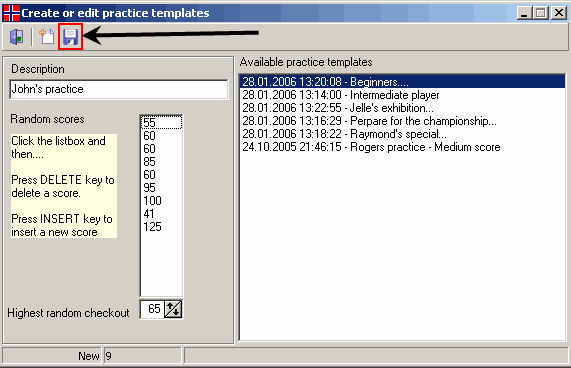This screenshot has height=368, width=571.
Task: Select score 55 in the listbox
Action: click(161, 122)
